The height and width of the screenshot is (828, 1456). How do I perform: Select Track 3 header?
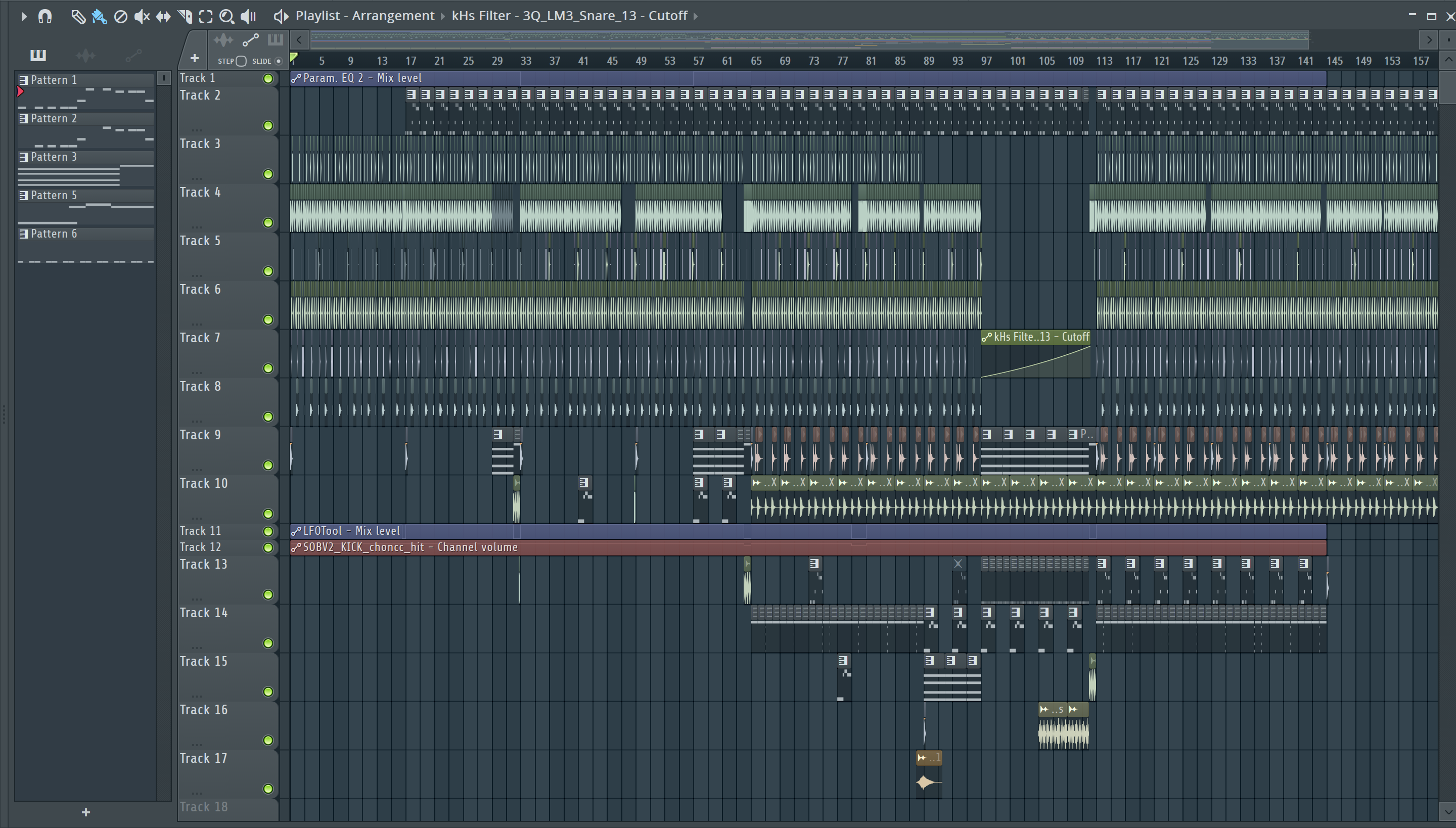pyautogui.click(x=227, y=159)
